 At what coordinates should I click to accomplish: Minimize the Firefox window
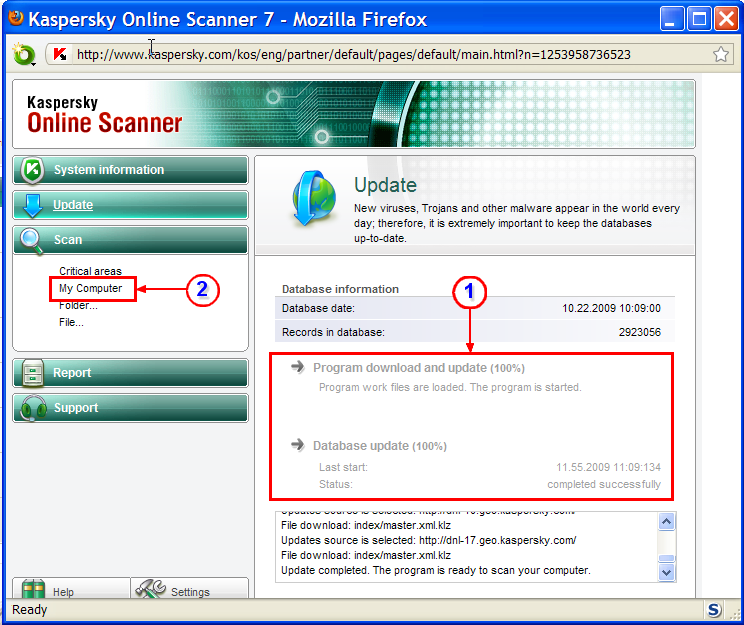[x=671, y=19]
